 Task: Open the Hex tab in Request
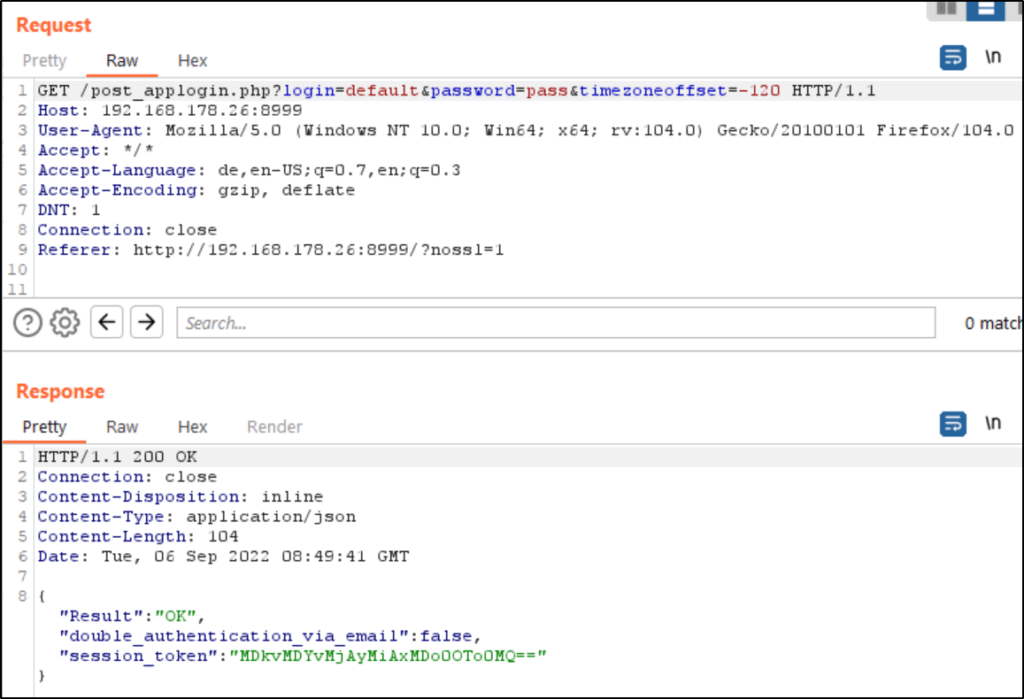pos(192,61)
